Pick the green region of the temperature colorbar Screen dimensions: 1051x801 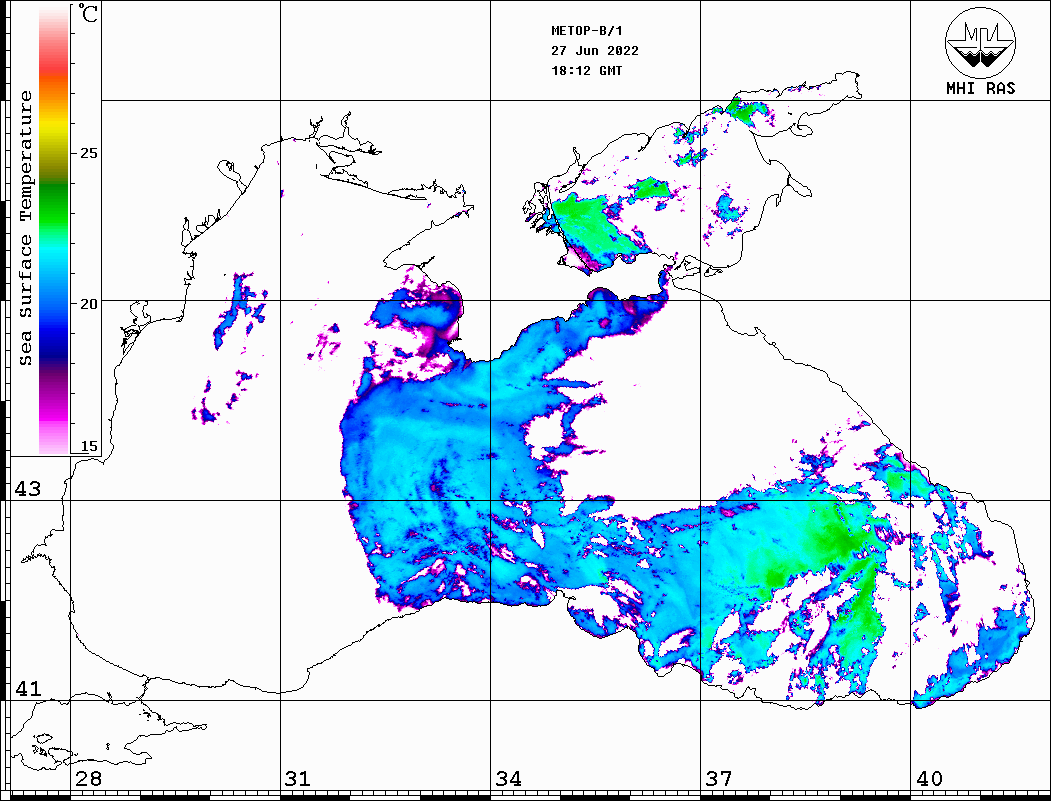54,204
